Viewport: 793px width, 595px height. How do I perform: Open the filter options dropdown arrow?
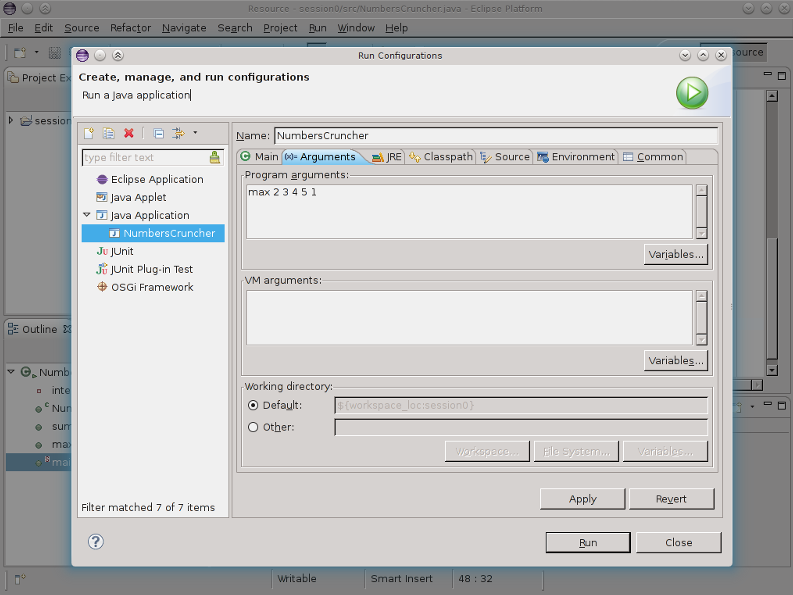[195, 133]
